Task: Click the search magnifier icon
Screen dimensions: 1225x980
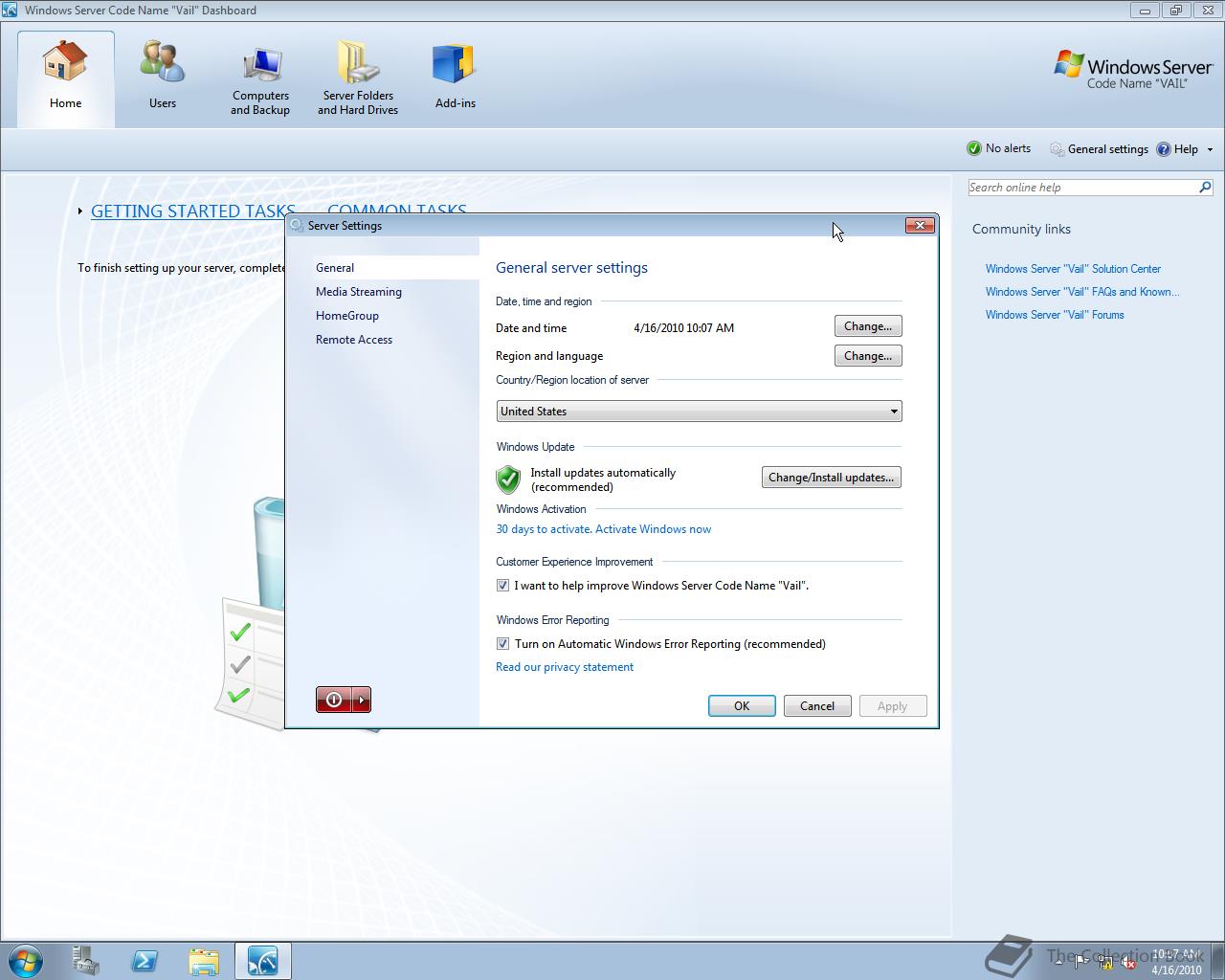Action: 1205,188
